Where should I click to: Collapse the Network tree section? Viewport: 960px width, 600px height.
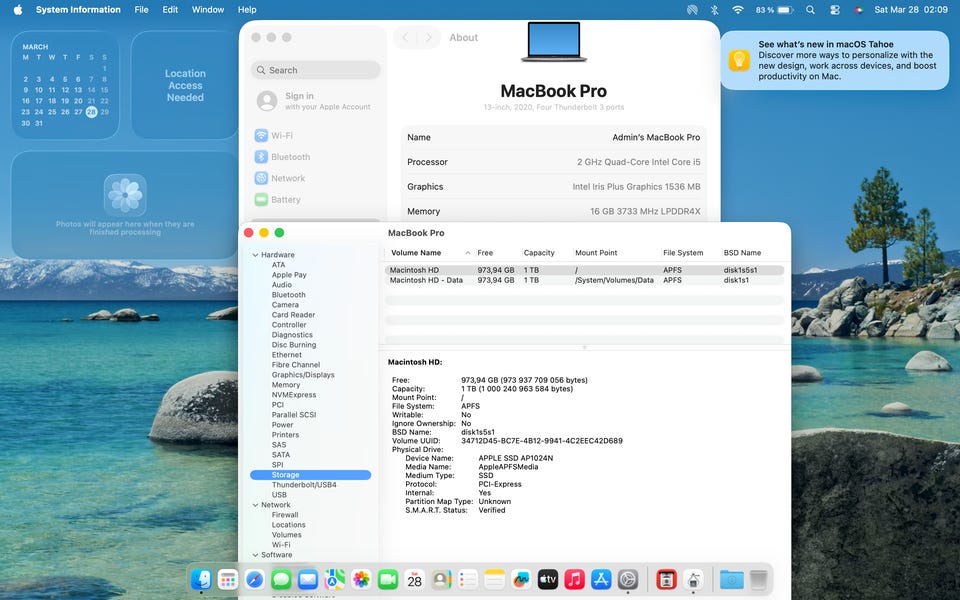click(x=255, y=505)
